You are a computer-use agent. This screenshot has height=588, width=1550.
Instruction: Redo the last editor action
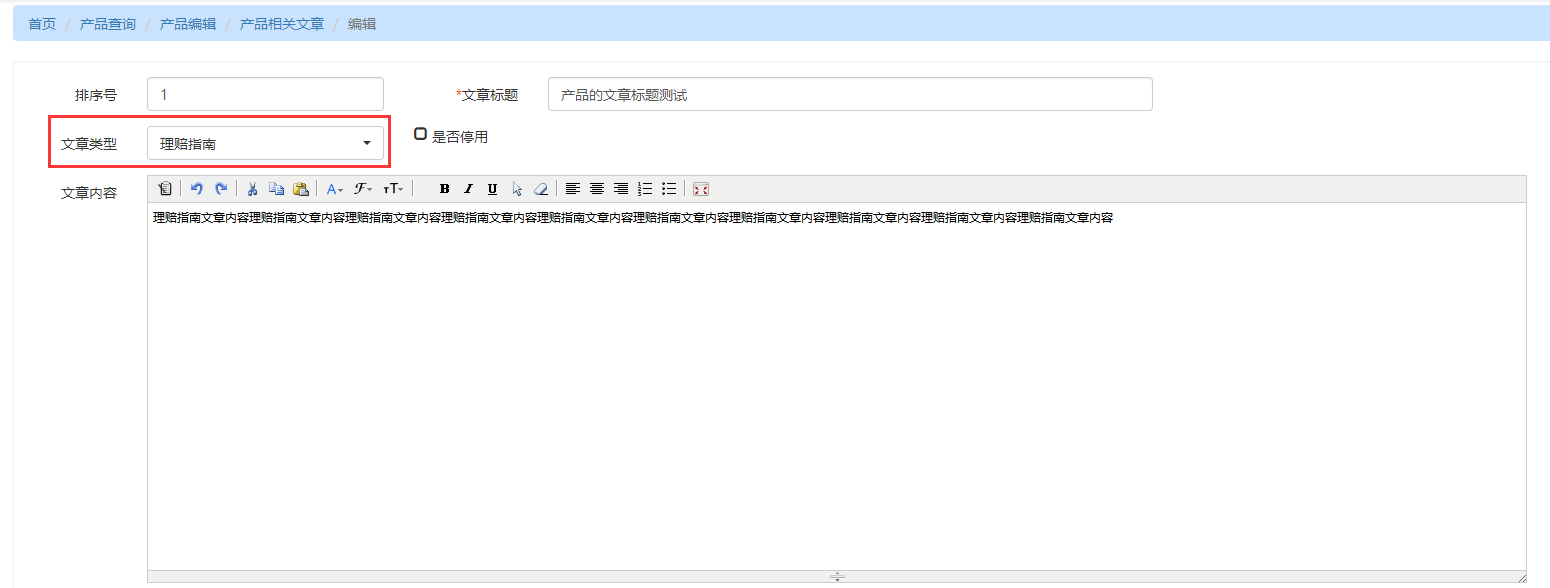click(x=221, y=188)
